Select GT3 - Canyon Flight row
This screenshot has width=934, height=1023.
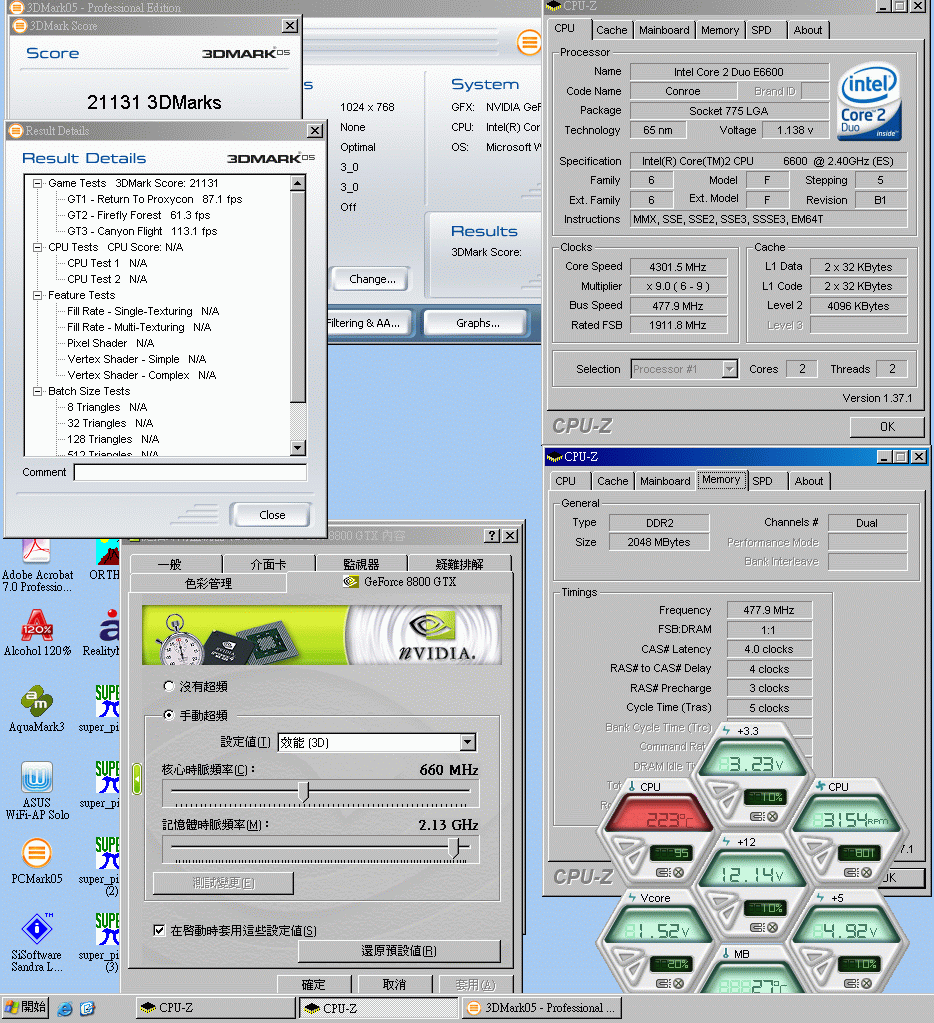pyautogui.click(x=142, y=232)
